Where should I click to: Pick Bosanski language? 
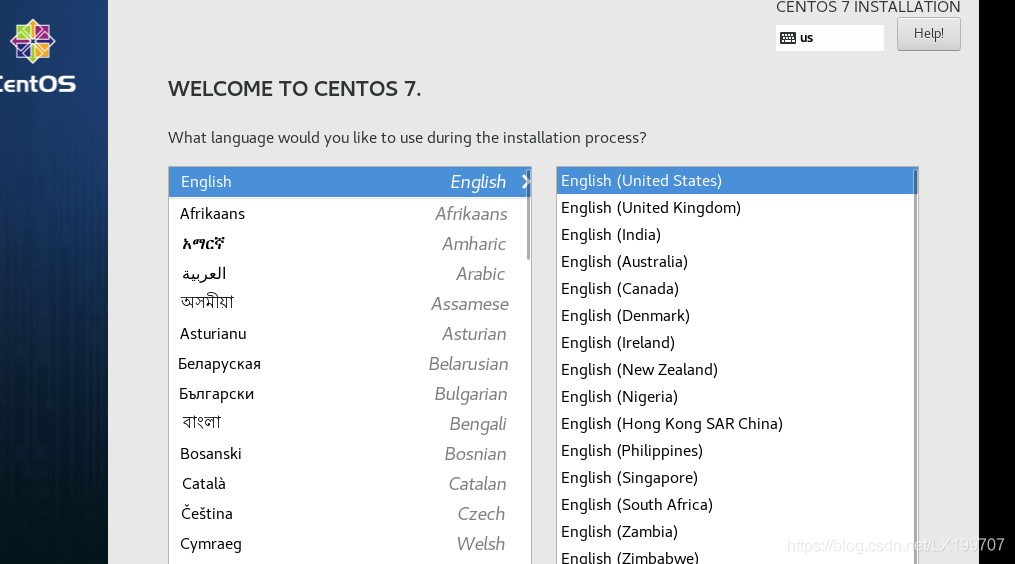coord(350,453)
